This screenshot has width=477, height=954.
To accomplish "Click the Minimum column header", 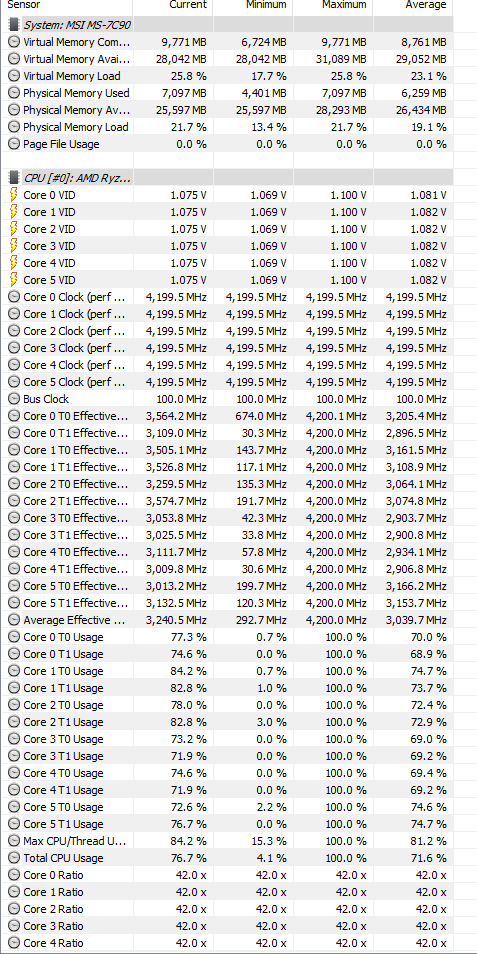I will pos(265,5).
